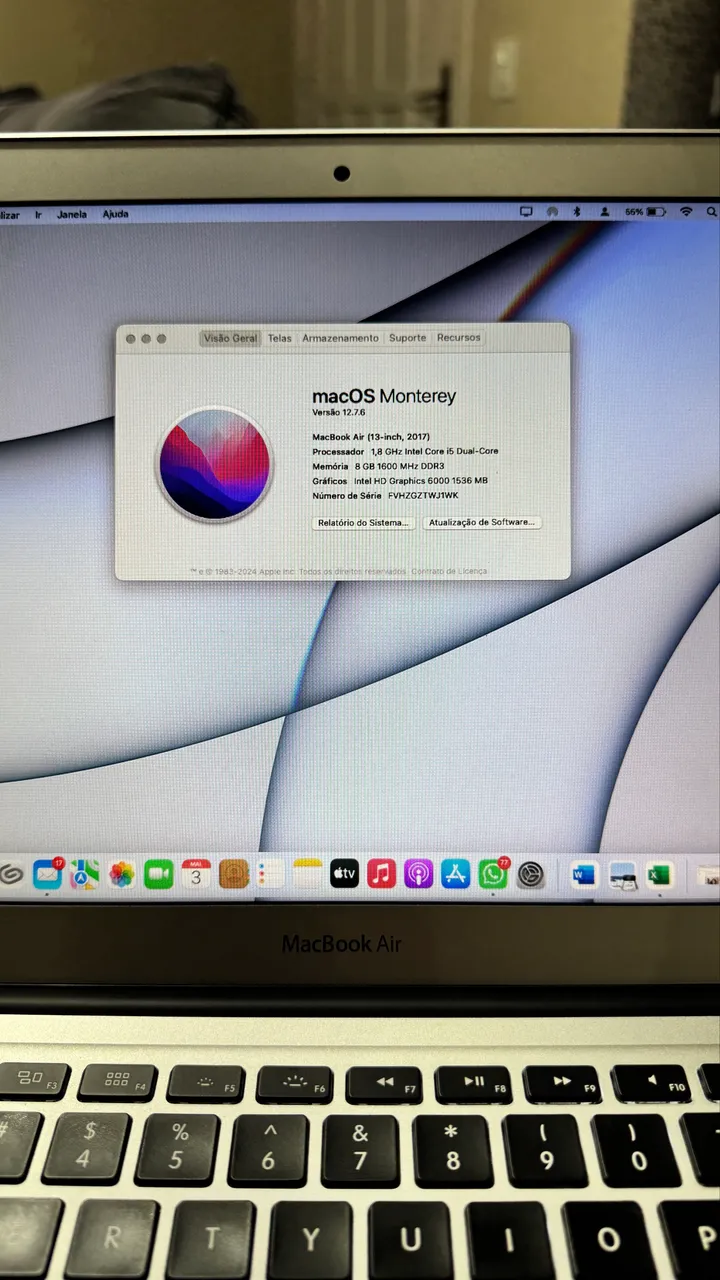Click Atualização de Software button
720x1280 pixels.
(x=482, y=522)
